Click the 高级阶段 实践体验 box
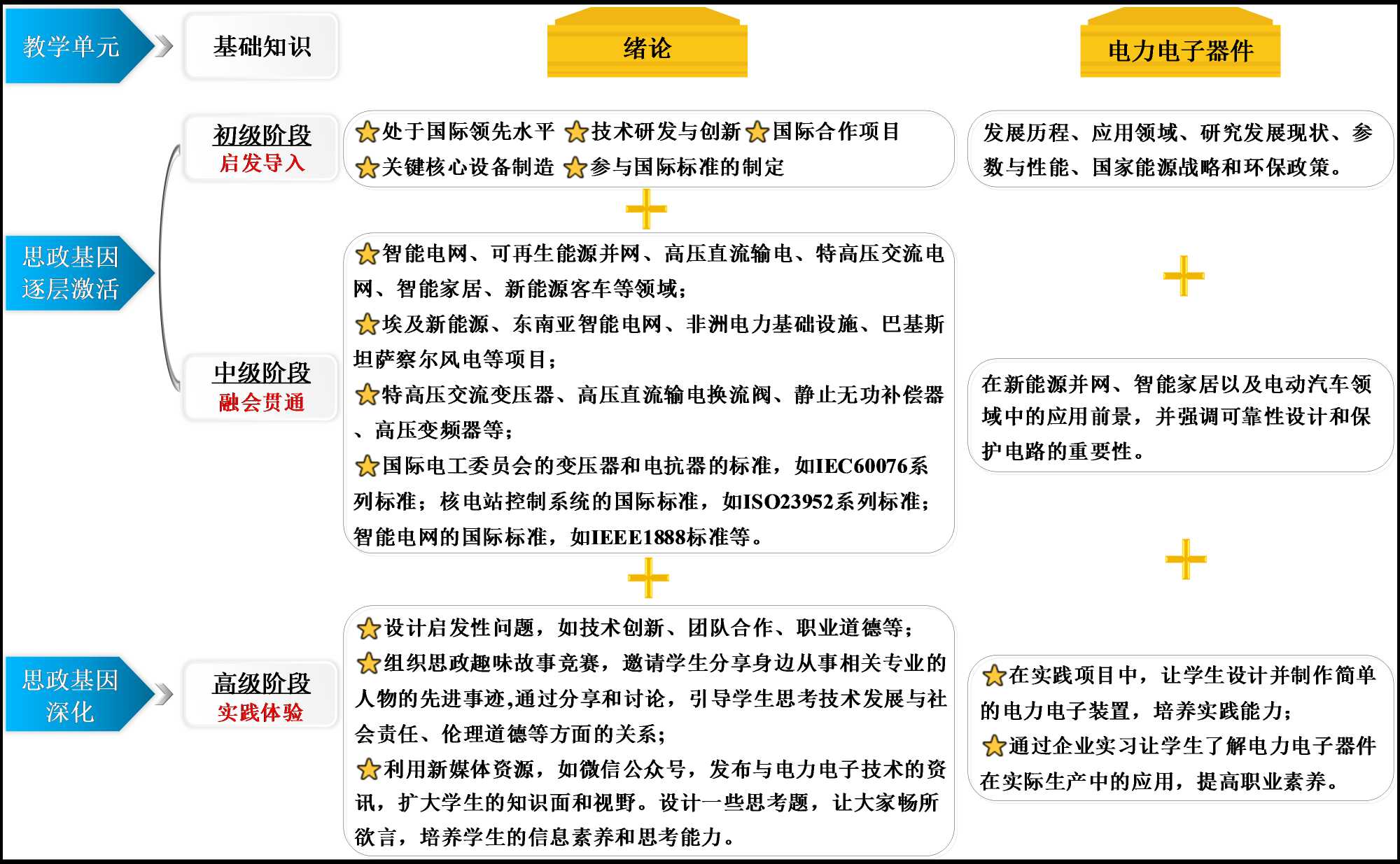Screen dimensions: 1400x864 (x=262, y=695)
